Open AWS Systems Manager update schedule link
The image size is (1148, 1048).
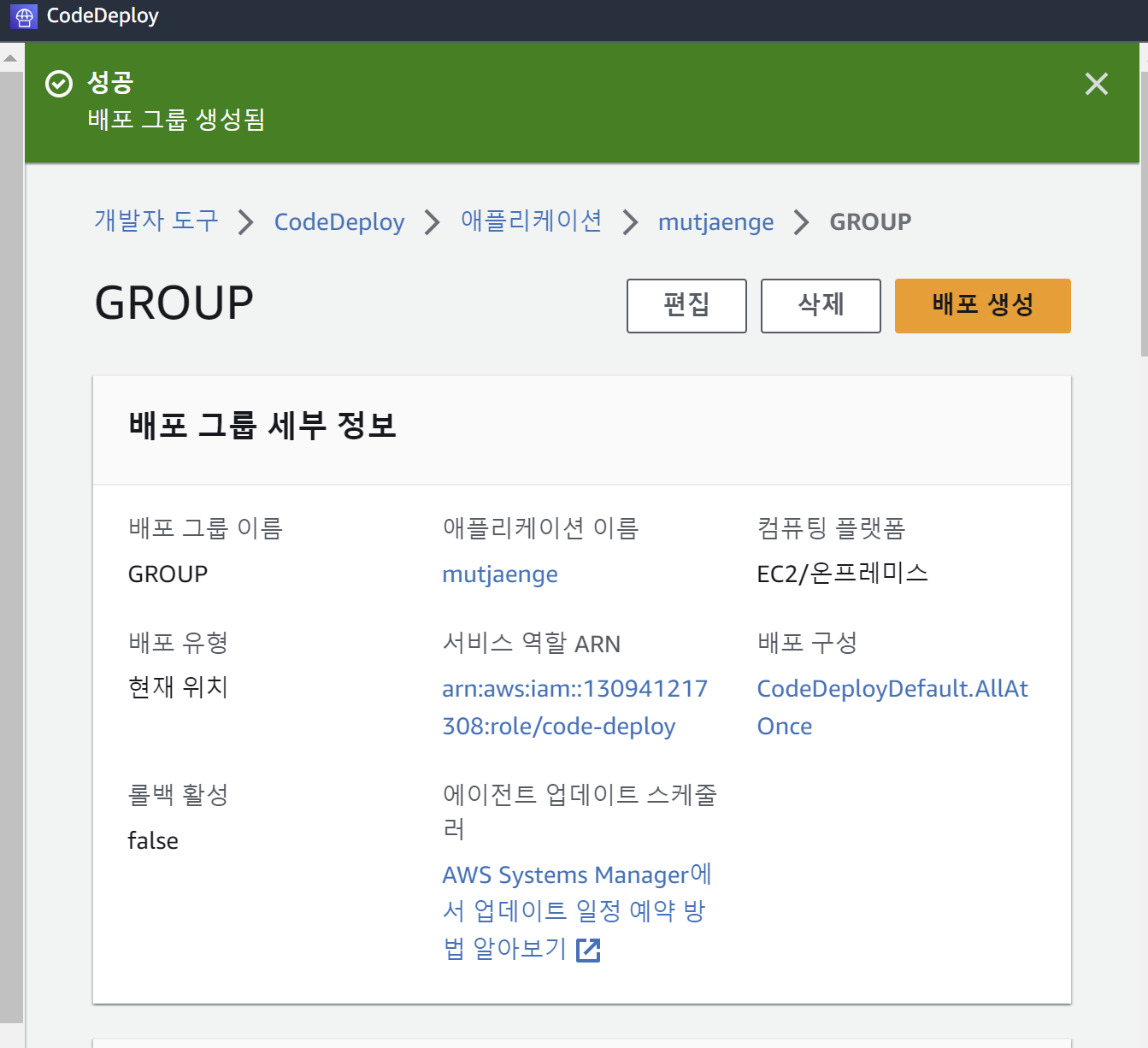tap(577, 911)
